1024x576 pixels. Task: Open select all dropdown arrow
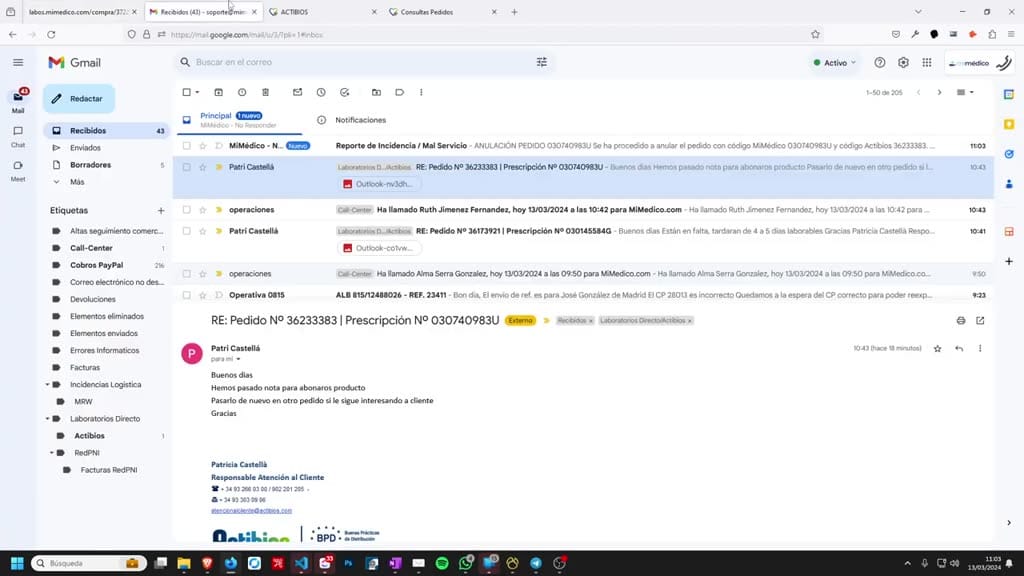197,93
